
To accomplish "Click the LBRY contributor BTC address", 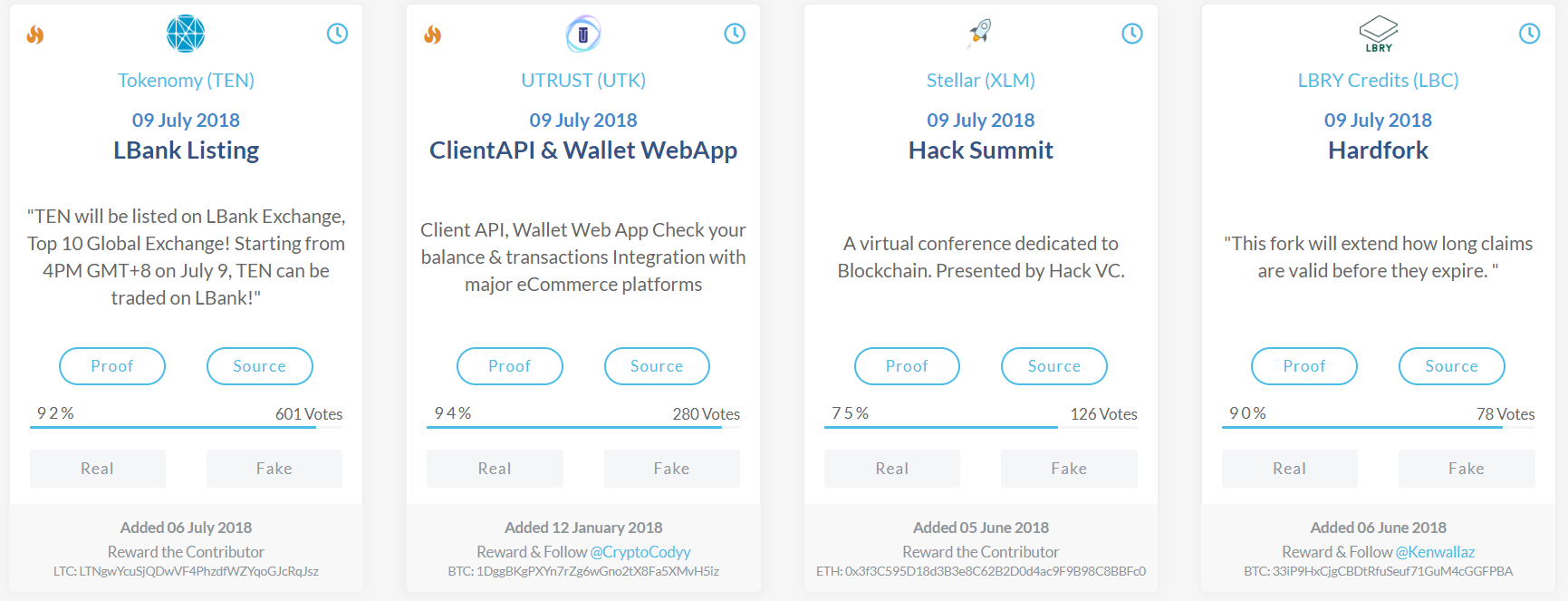I will pos(1378,572).
